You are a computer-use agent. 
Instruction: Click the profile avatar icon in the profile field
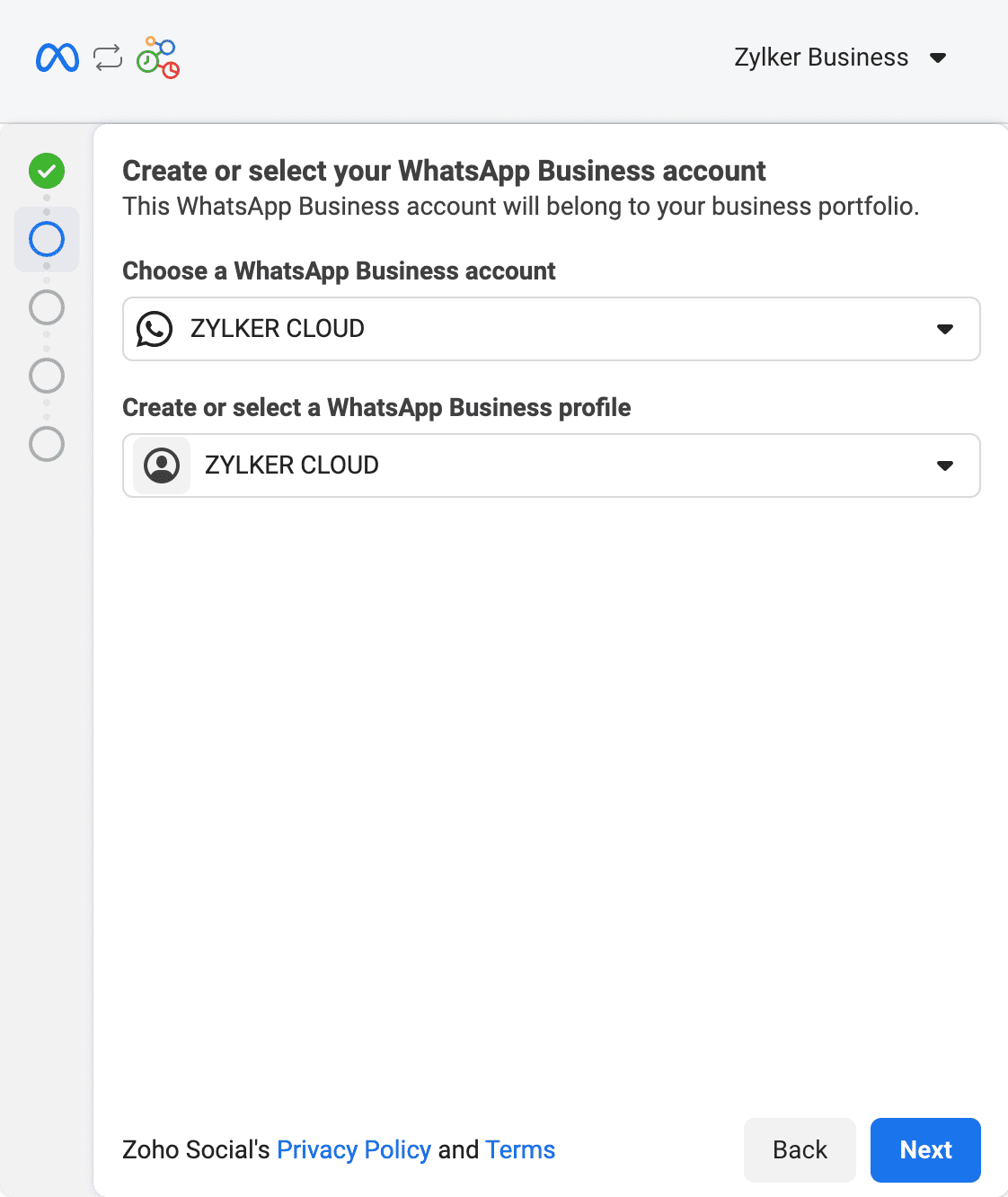162,465
